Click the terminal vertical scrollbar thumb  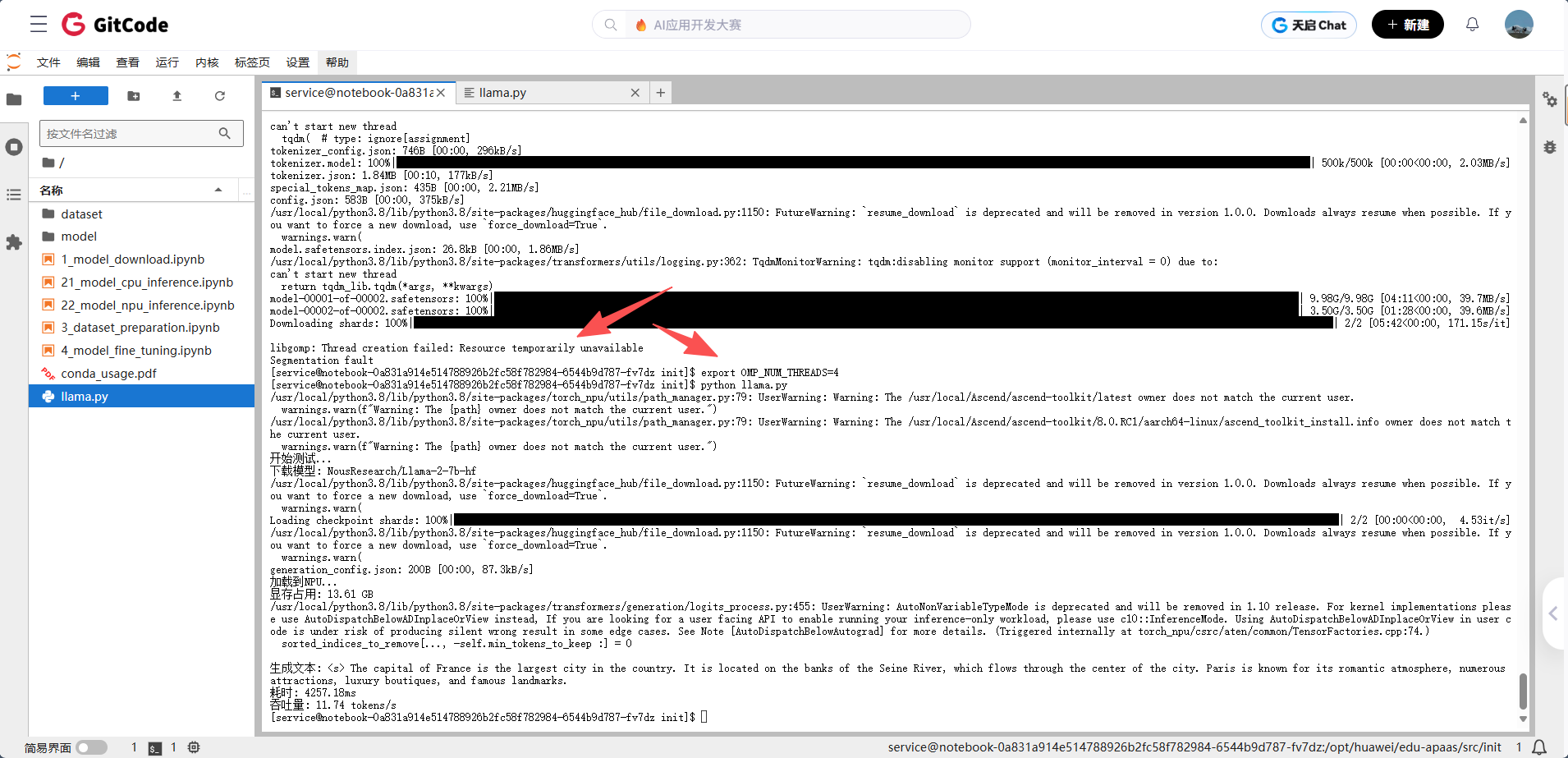1523,691
